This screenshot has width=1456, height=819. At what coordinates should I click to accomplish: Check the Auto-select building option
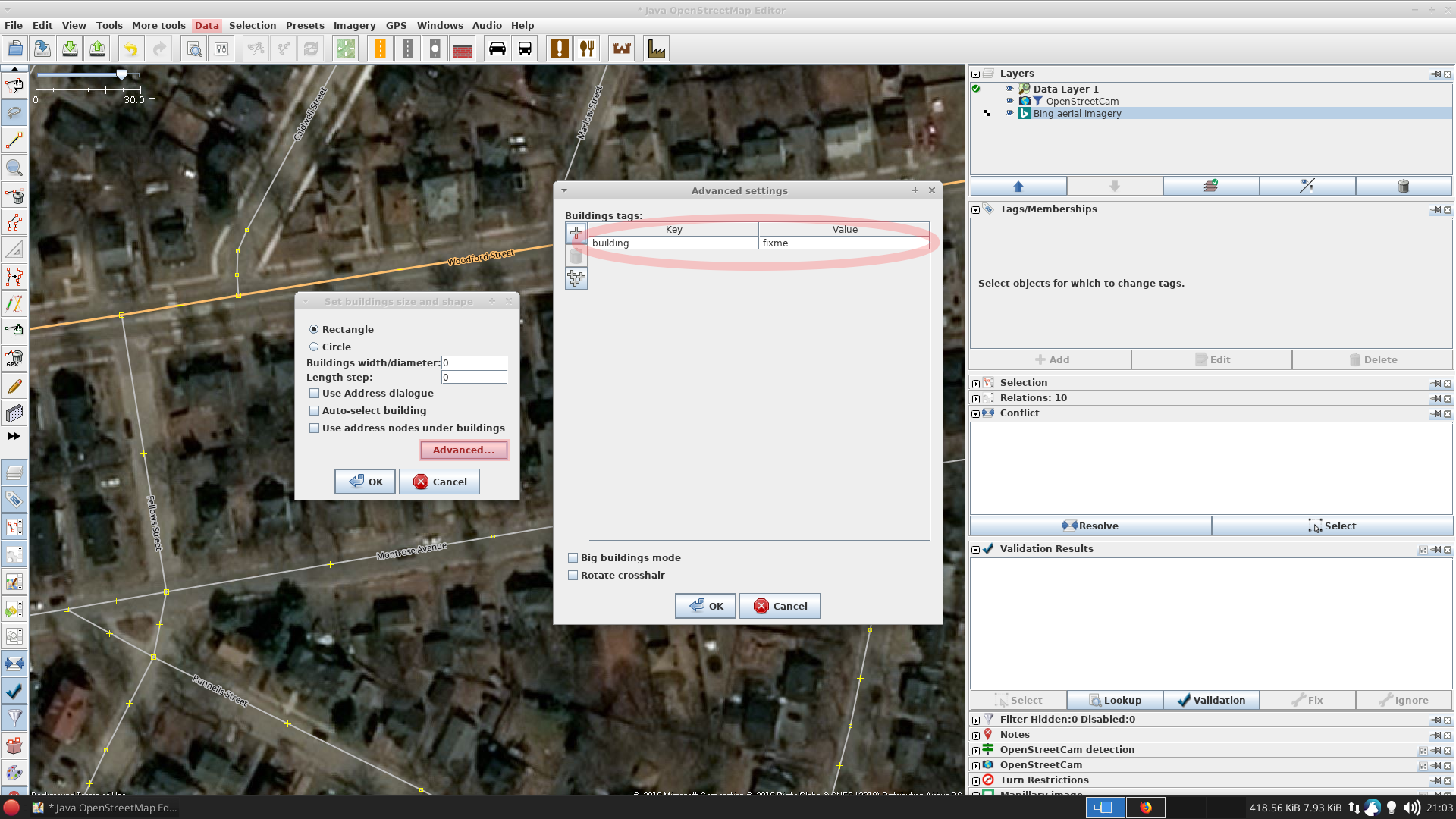pos(315,410)
